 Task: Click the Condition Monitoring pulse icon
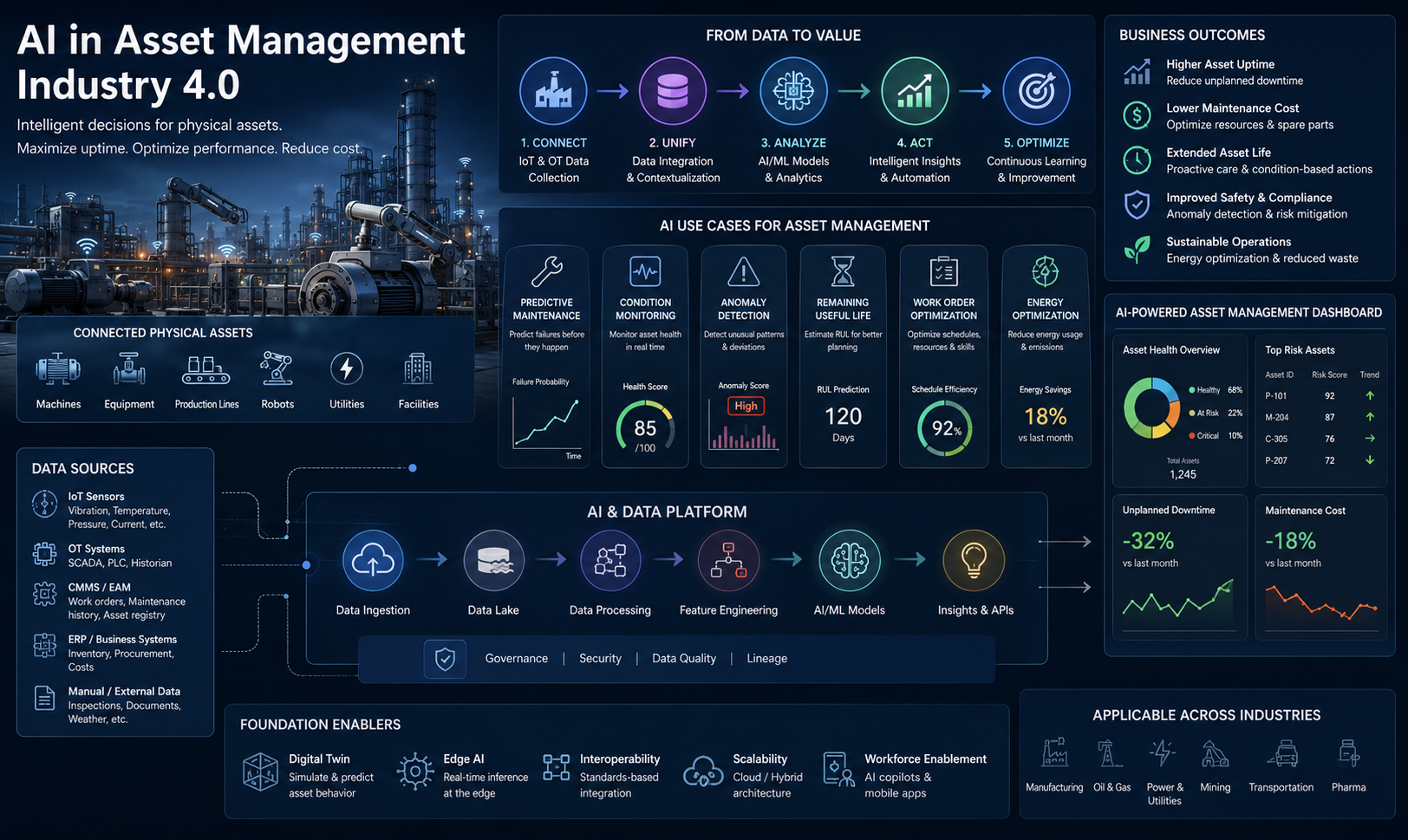point(645,271)
